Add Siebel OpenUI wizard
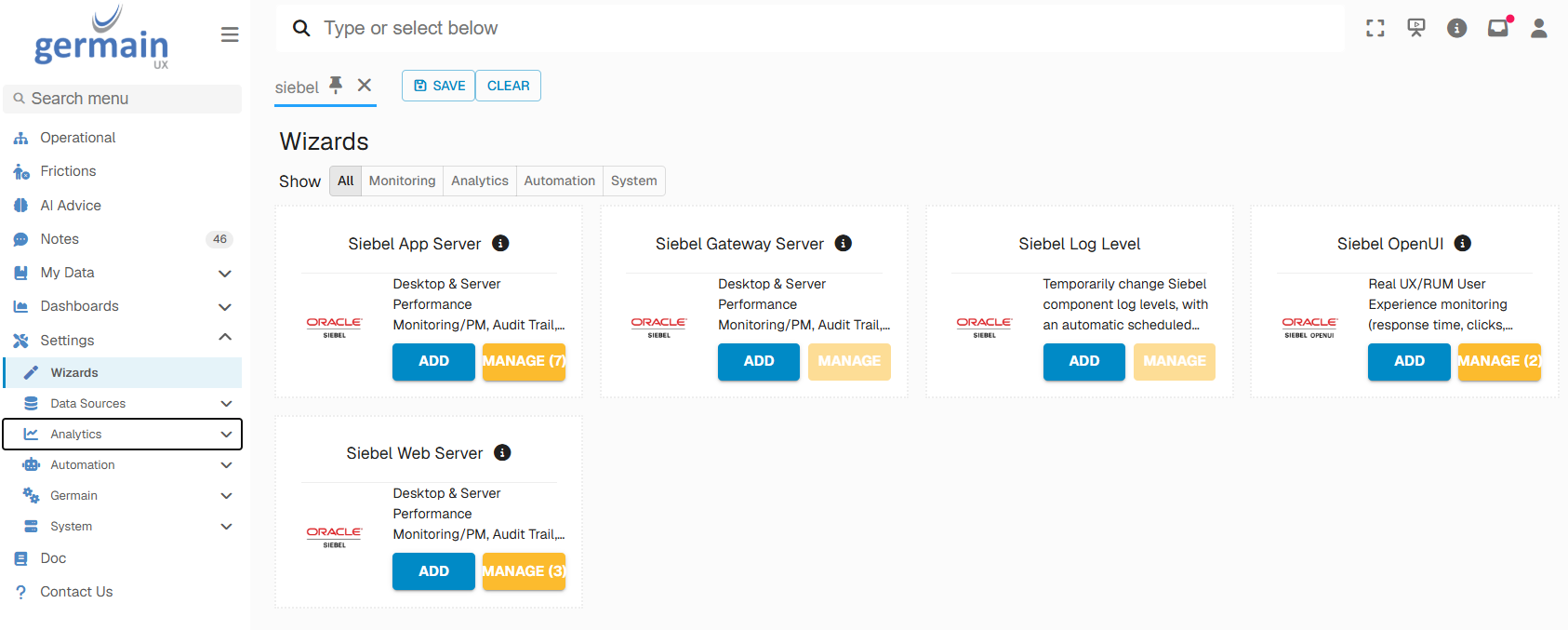 (1409, 361)
